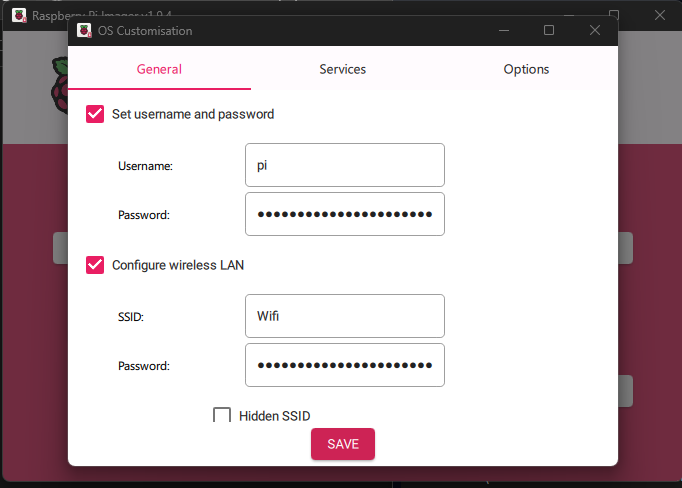Uncheck Set username and password
The image size is (682, 488).
point(95,114)
